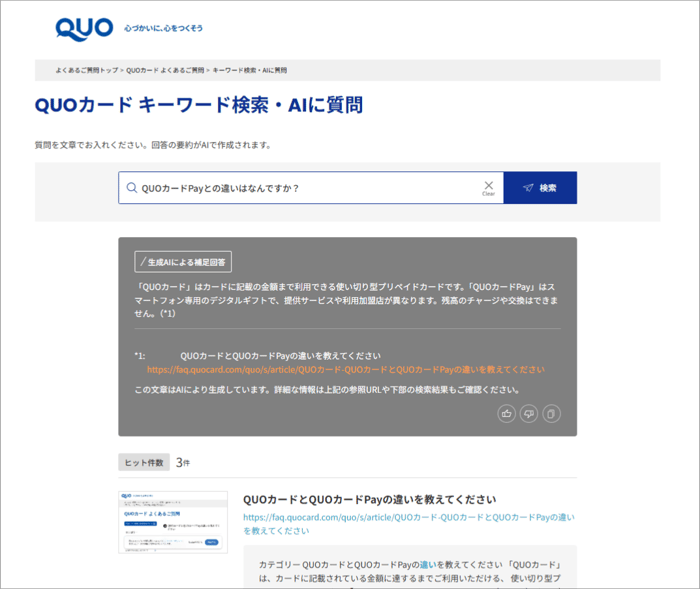This screenshot has width=700, height=589.
Task: Click the QUO logo in the header
Action: 84,29
